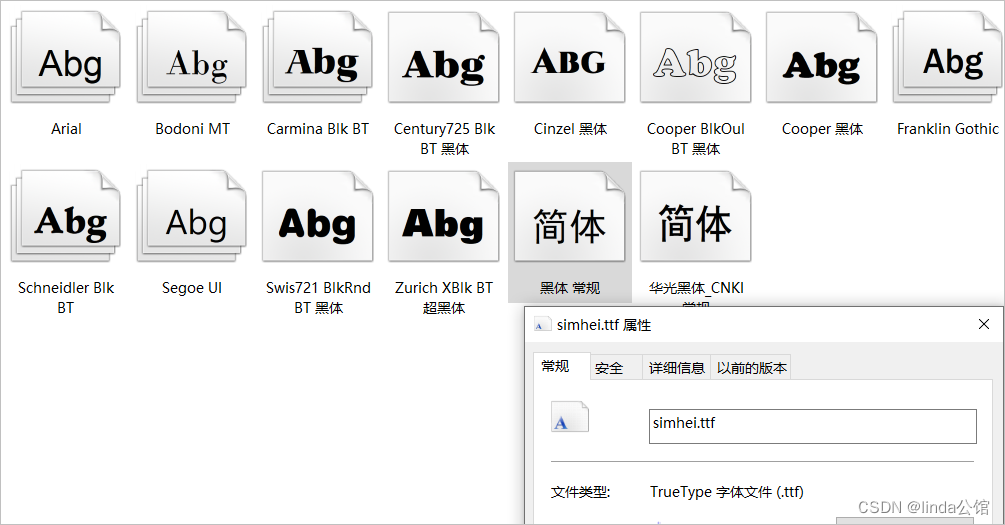Select the 华光黑体_CNKI font icon
The height and width of the screenshot is (525, 1005).
point(695,217)
